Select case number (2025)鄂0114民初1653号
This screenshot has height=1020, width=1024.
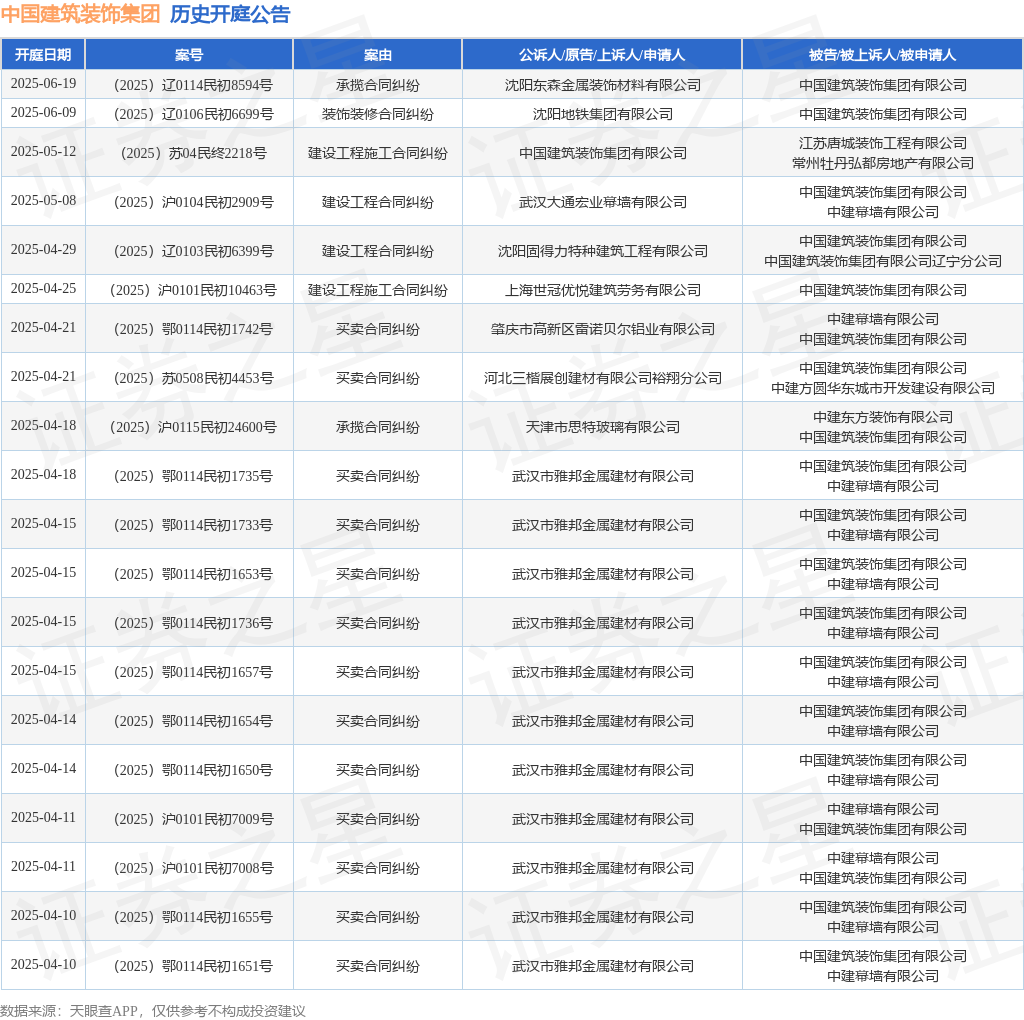(193, 575)
